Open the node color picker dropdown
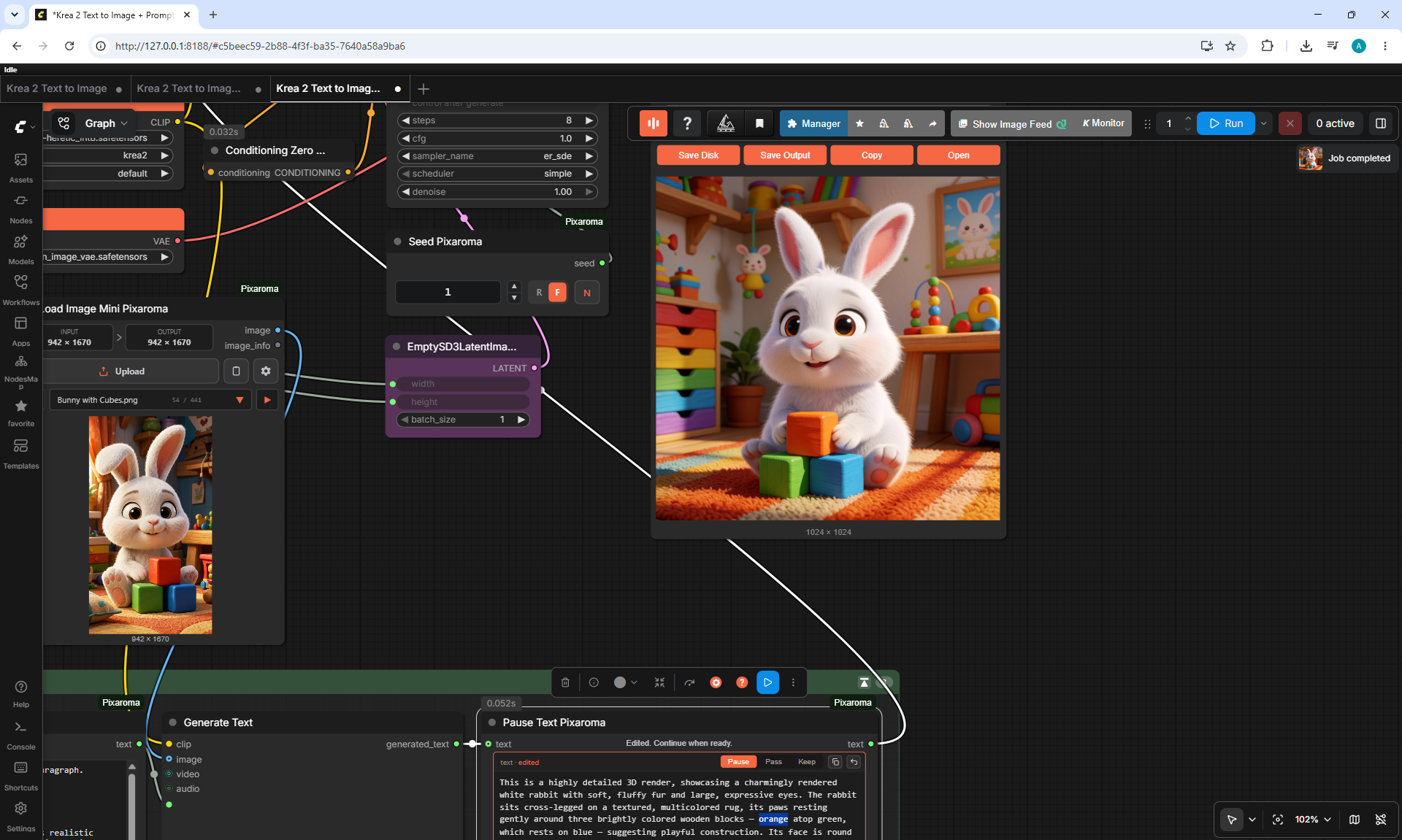The height and width of the screenshot is (840, 1402). pos(625,682)
